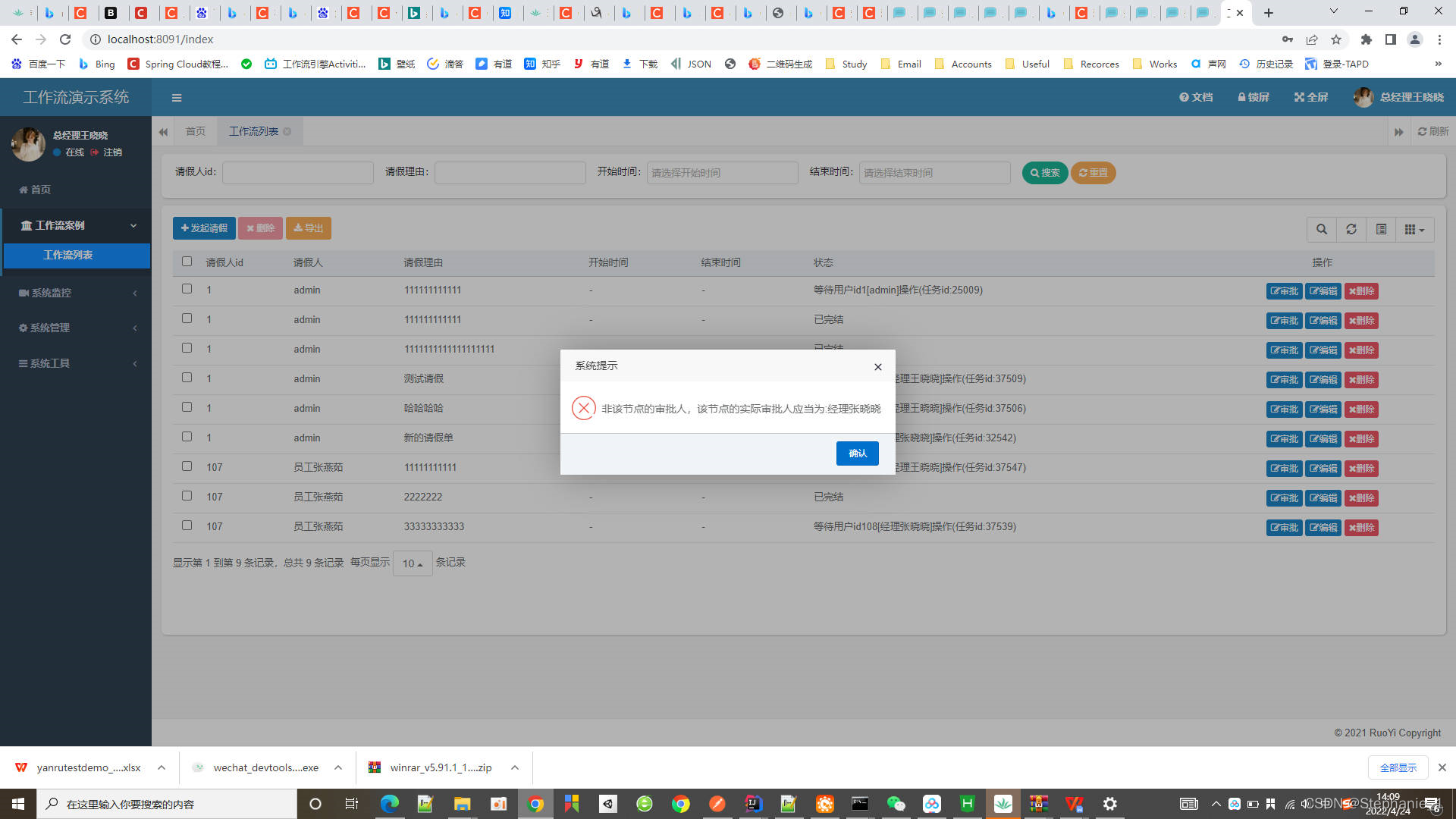Click the 请假理由 input field
Screen dimensions: 1456x819
click(x=510, y=173)
